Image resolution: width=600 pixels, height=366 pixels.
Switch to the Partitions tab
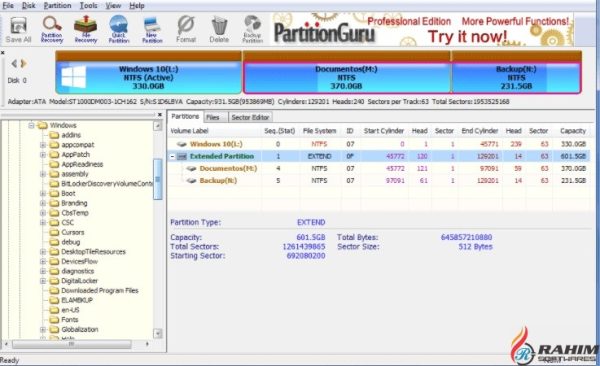[x=185, y=116]
